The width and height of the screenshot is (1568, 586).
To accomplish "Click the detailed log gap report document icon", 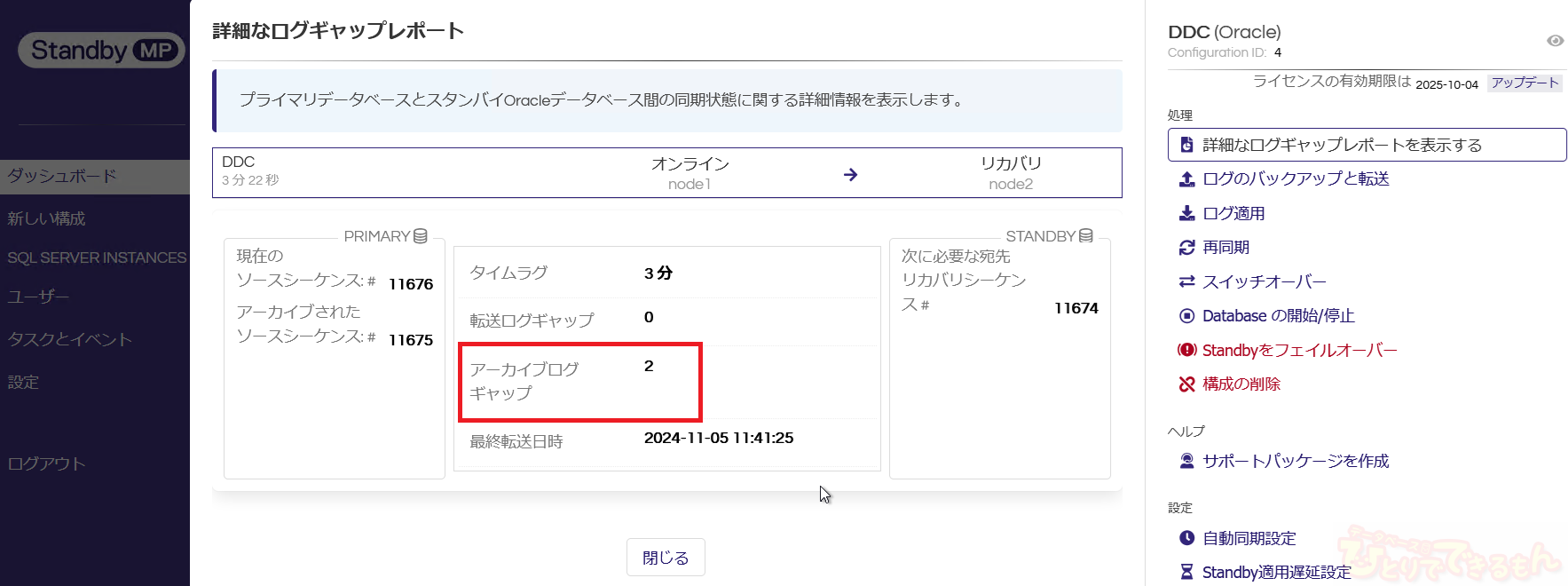I will pos(1186,145).
